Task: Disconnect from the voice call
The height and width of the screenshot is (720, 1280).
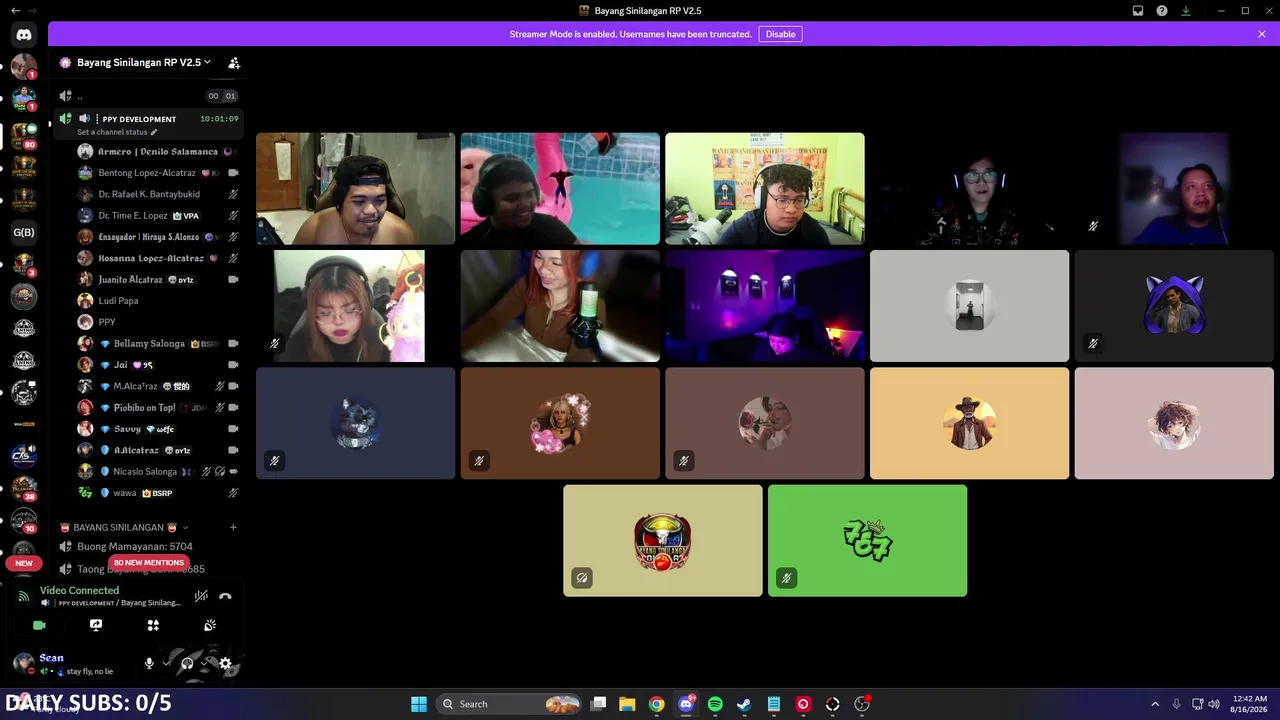Action: 225,596
